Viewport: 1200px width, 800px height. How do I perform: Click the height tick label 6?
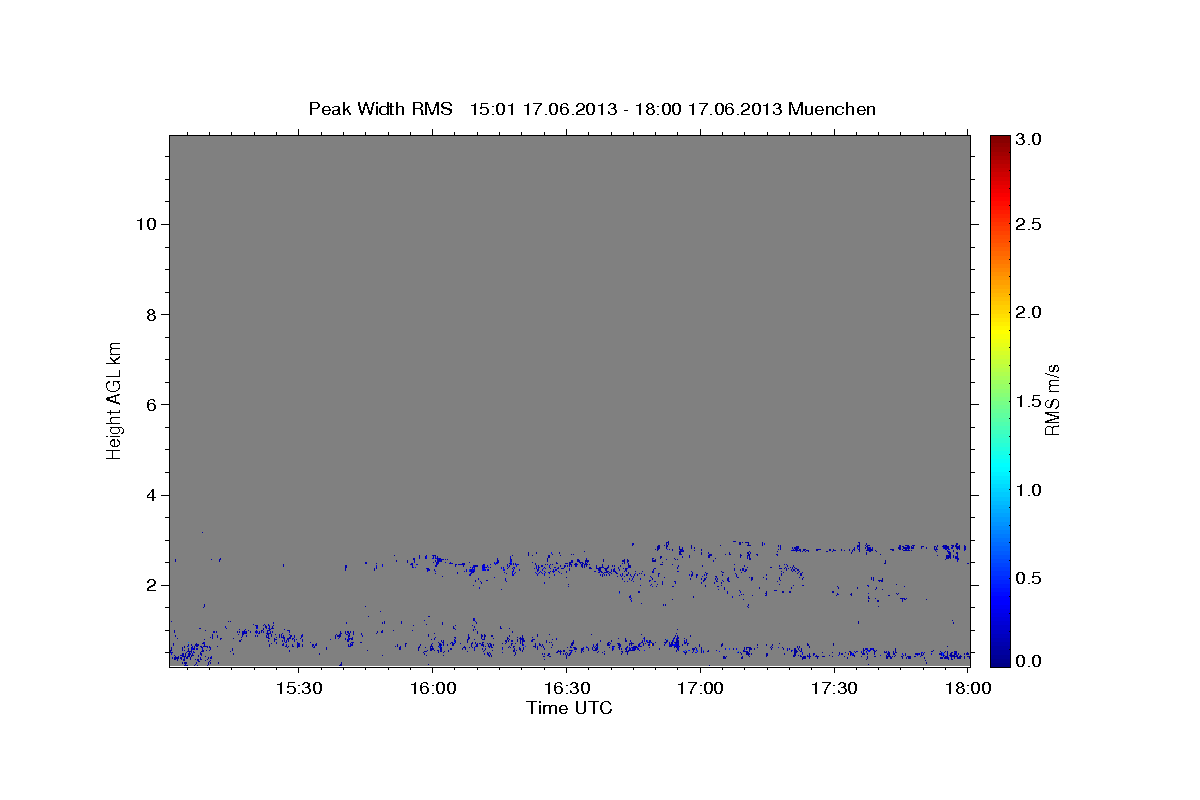(150, 404)
